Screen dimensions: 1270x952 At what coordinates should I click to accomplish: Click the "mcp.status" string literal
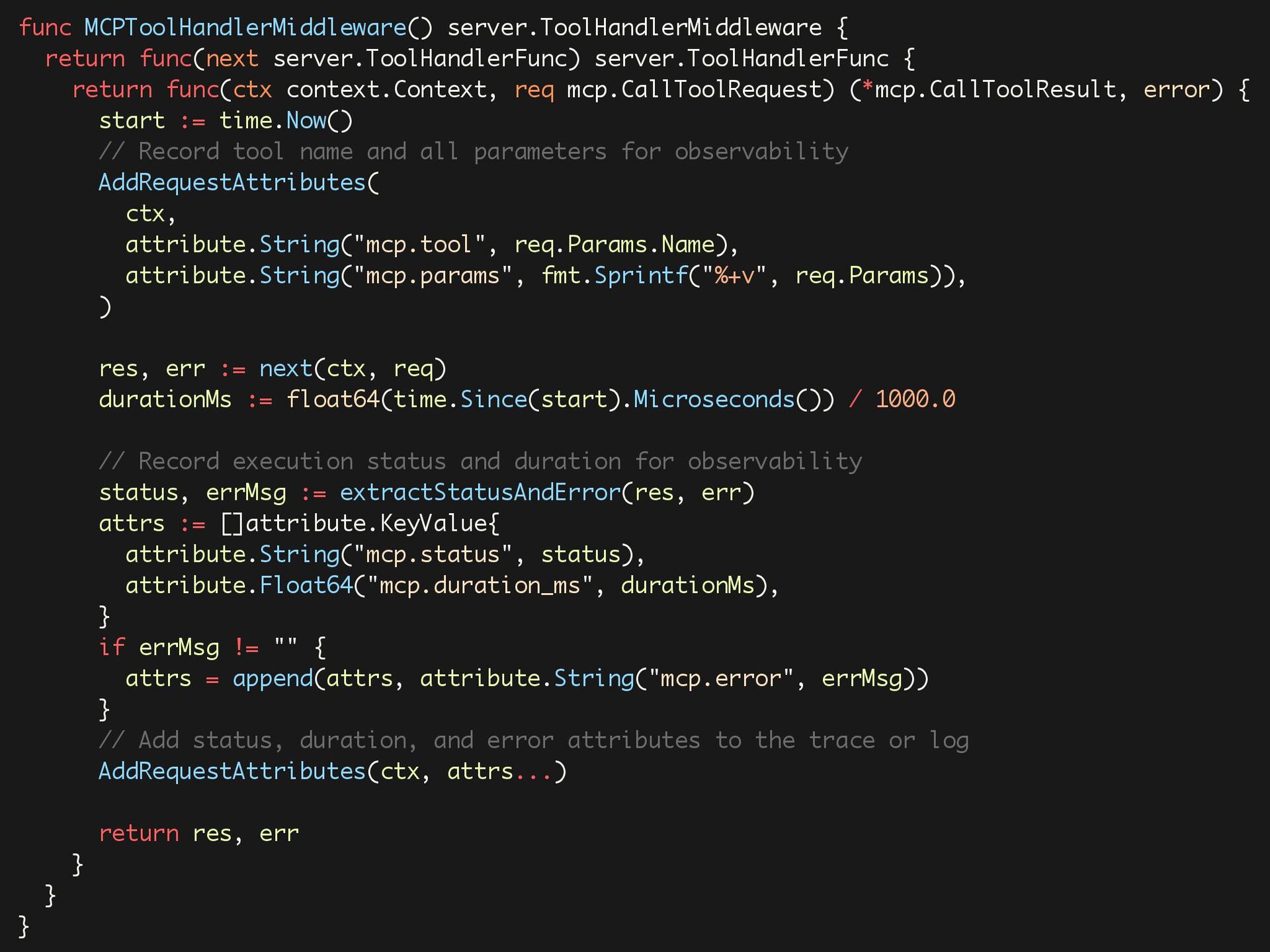pos(433,555)
